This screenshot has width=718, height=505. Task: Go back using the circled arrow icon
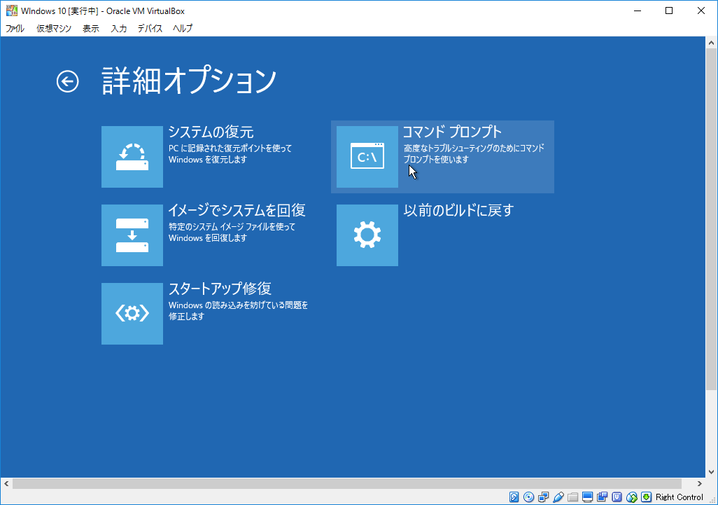point(67,81)
